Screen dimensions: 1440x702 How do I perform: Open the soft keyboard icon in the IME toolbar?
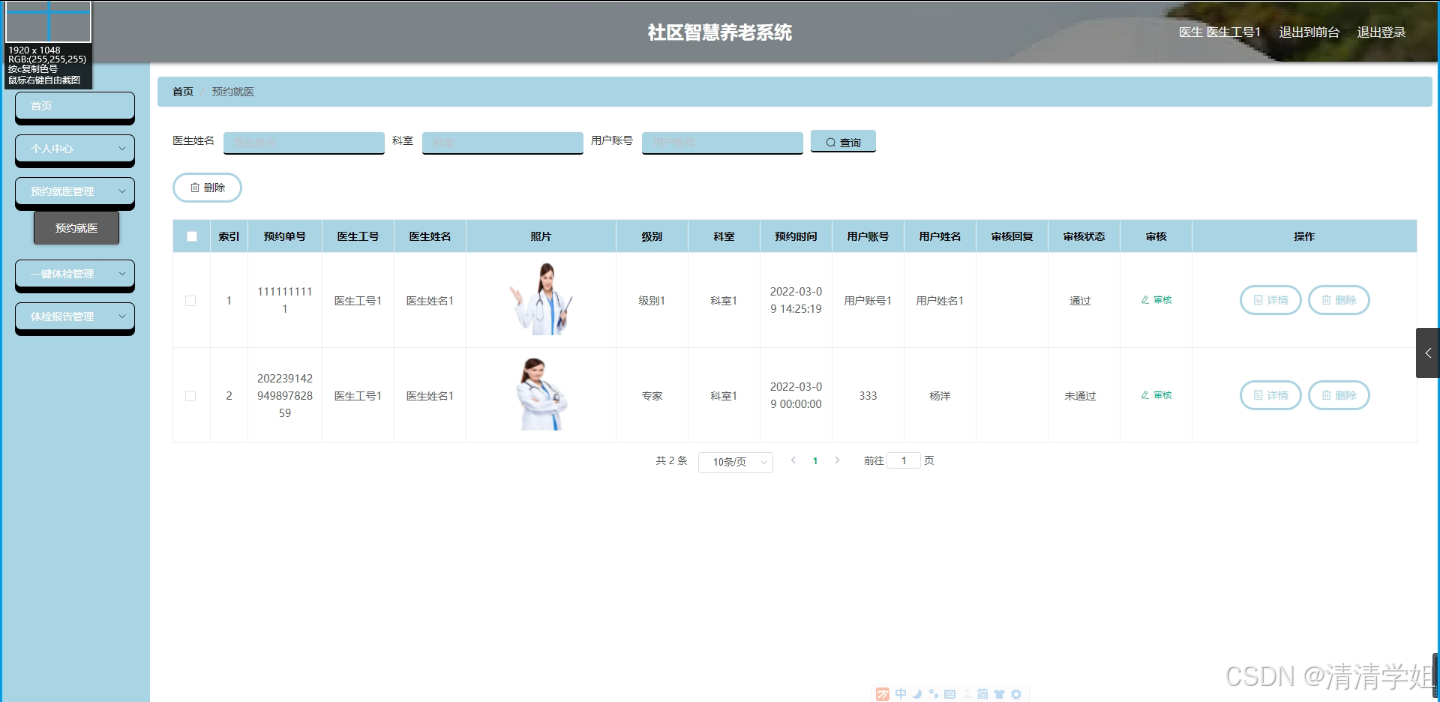(950, 694)
